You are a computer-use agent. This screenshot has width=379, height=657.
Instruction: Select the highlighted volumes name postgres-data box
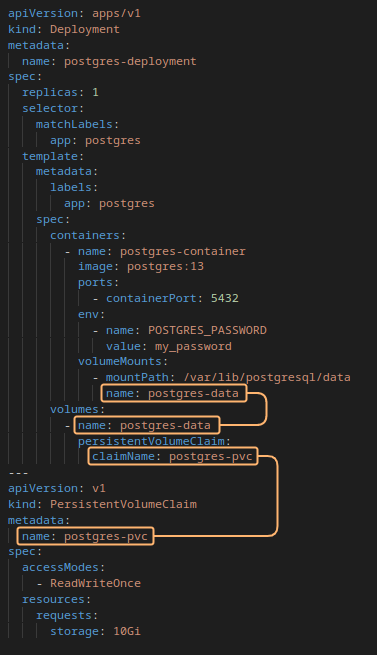tap(147, 425)
